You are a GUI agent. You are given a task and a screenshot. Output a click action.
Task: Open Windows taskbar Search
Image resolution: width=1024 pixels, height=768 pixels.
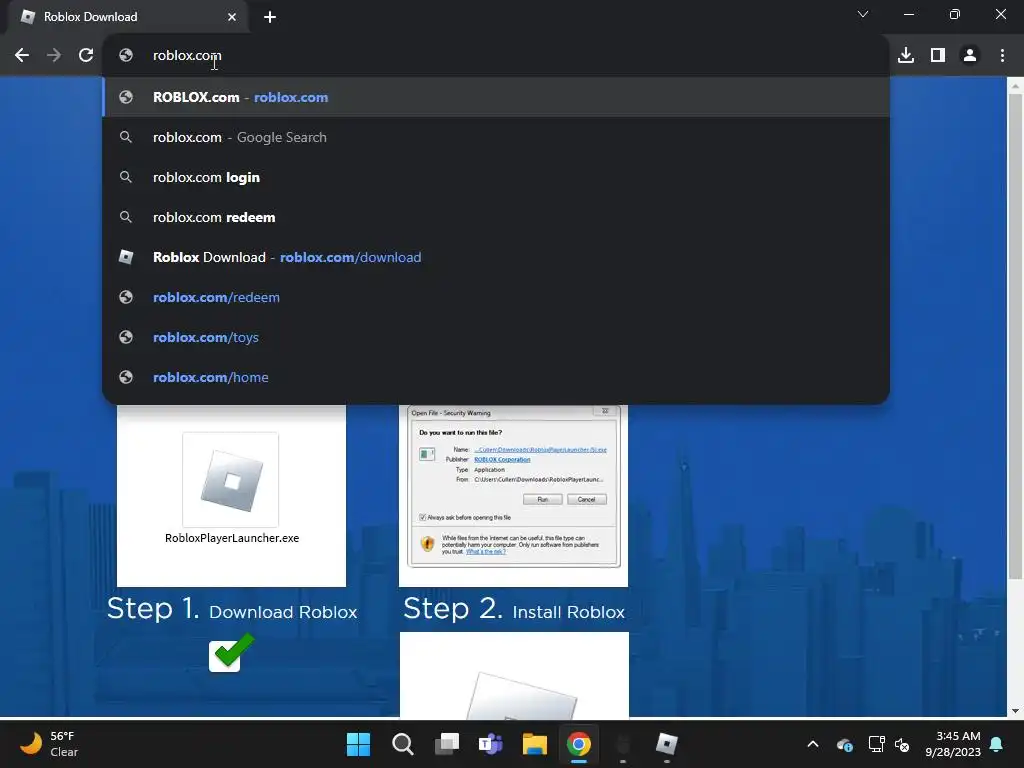pos(402,744)
